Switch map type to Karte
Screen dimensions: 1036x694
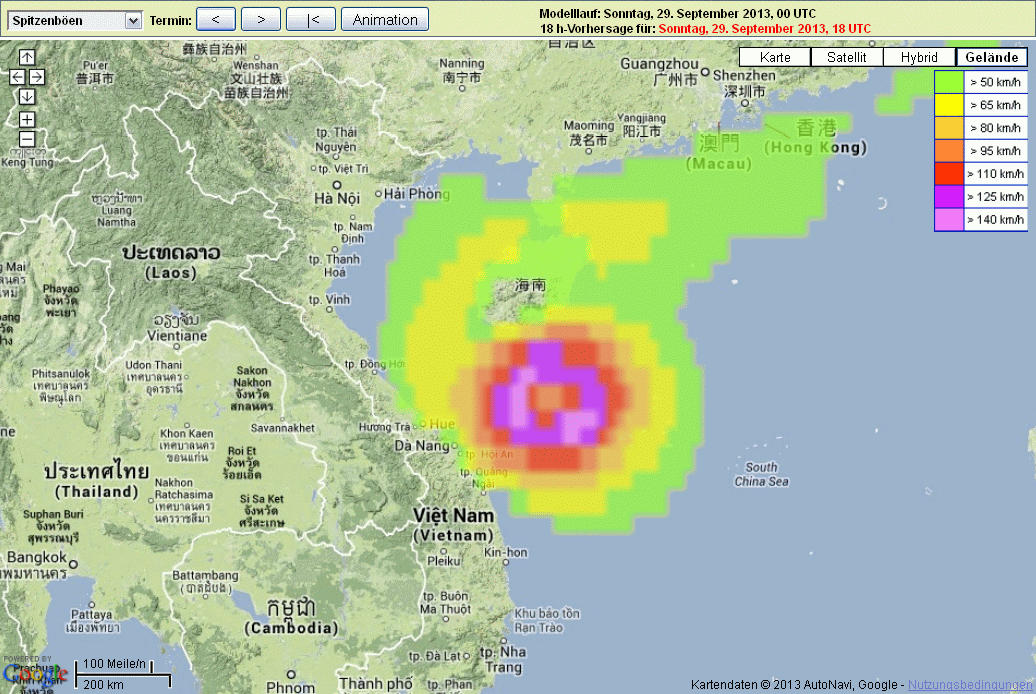click(x=775, y=57)
